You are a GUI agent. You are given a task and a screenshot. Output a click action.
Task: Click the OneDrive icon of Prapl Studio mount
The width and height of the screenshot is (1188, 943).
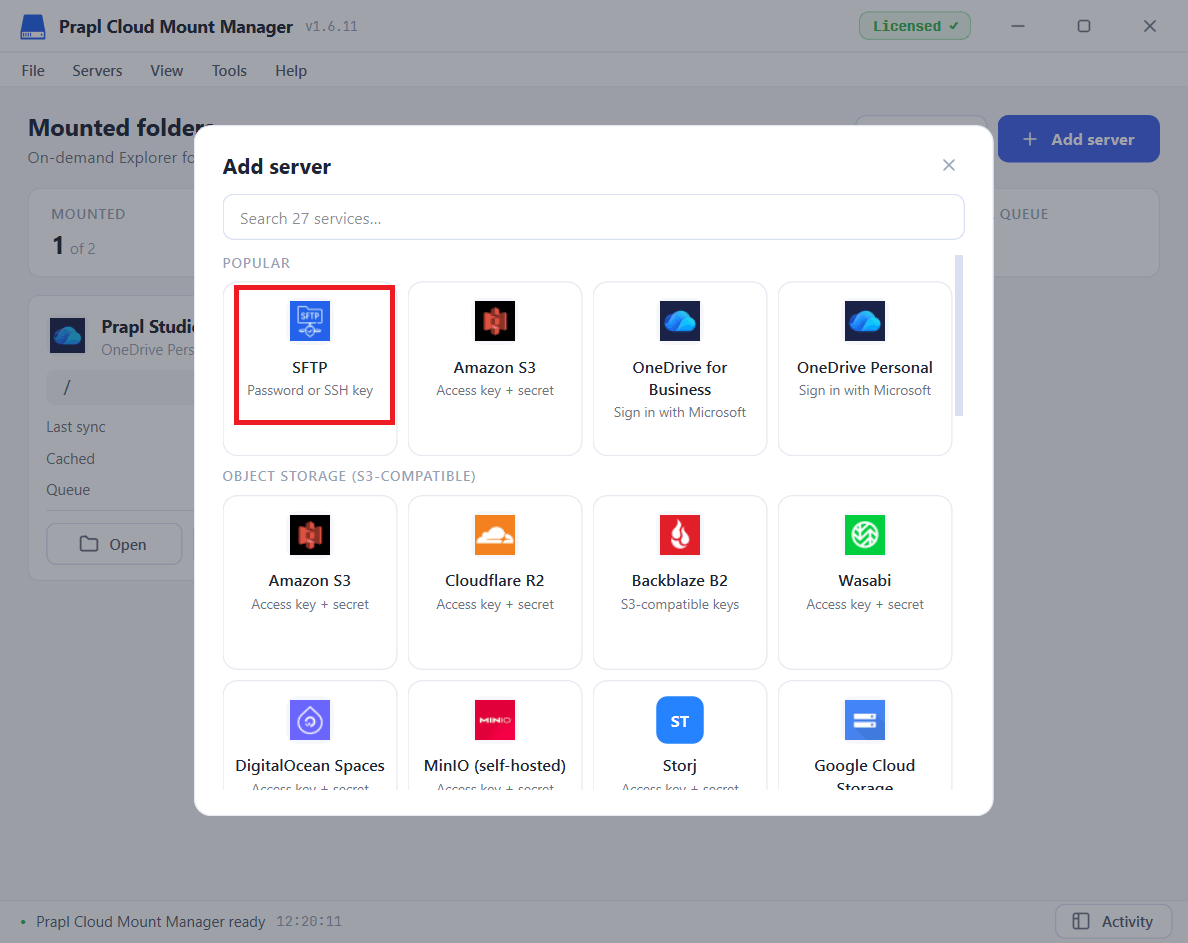(67, 336)
